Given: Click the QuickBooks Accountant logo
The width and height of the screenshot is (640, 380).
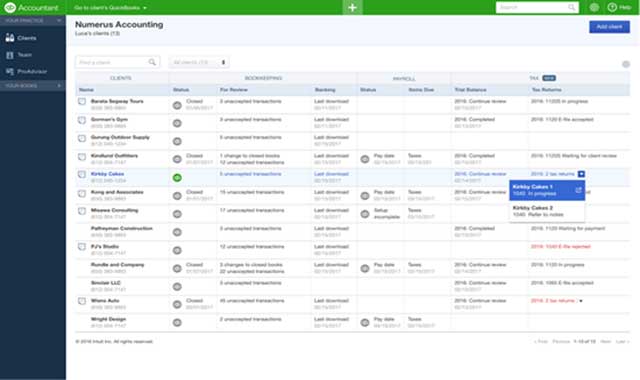Looking at the screenshot, I should (x=31, y=7).
